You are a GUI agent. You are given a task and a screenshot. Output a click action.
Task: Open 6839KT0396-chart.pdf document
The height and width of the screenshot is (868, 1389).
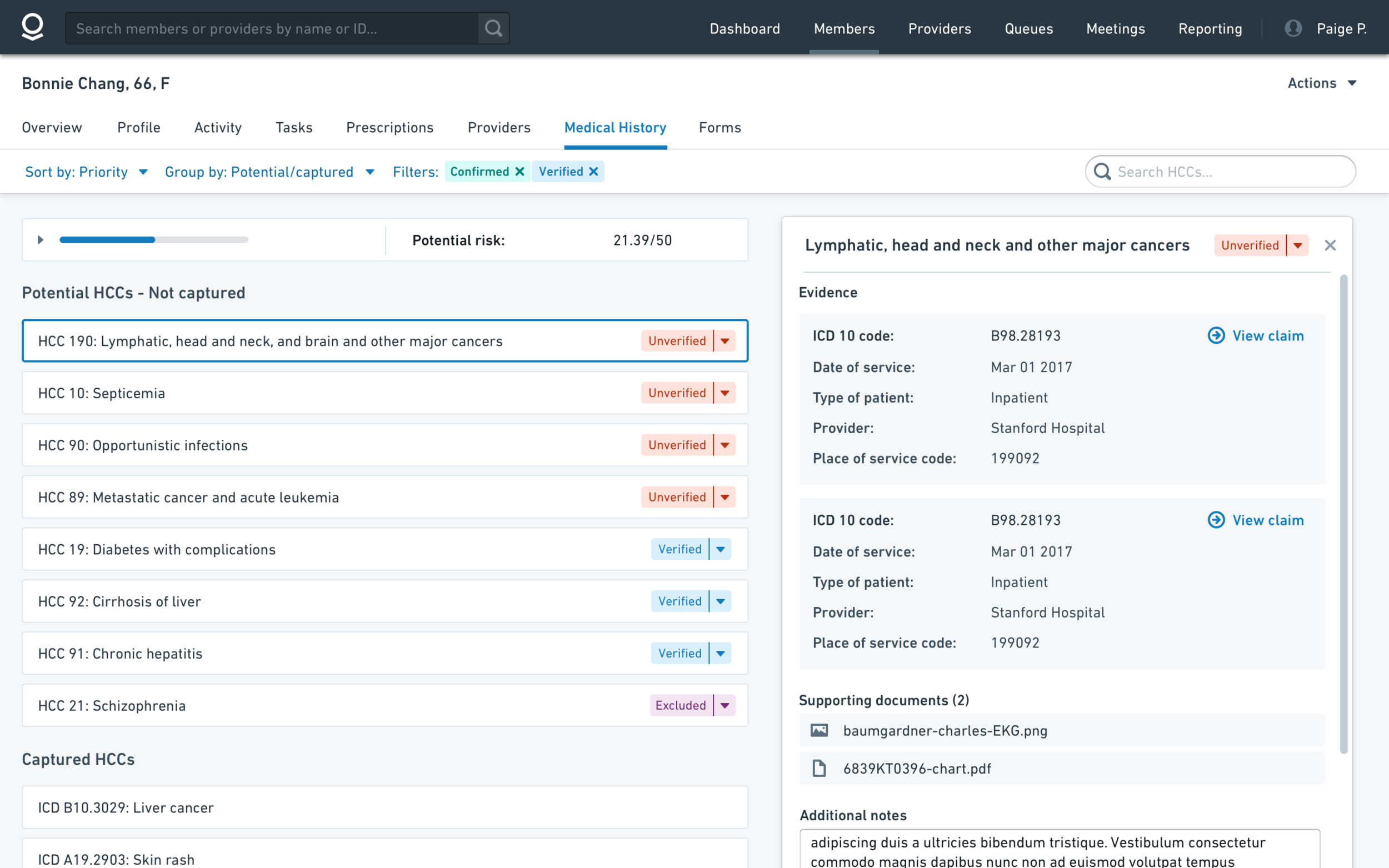click(x=916, y=769)
